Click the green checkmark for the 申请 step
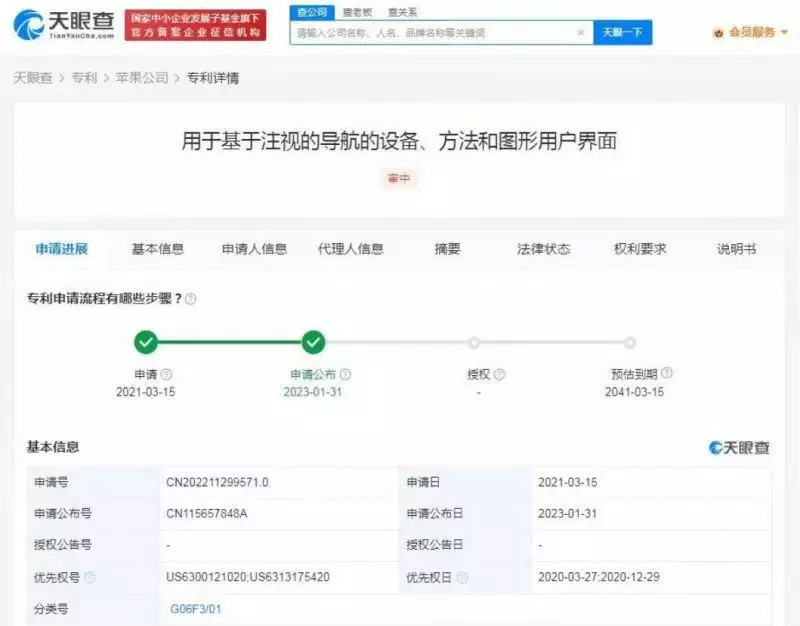This screenshot has height=626, width=800. pos(146,342)
